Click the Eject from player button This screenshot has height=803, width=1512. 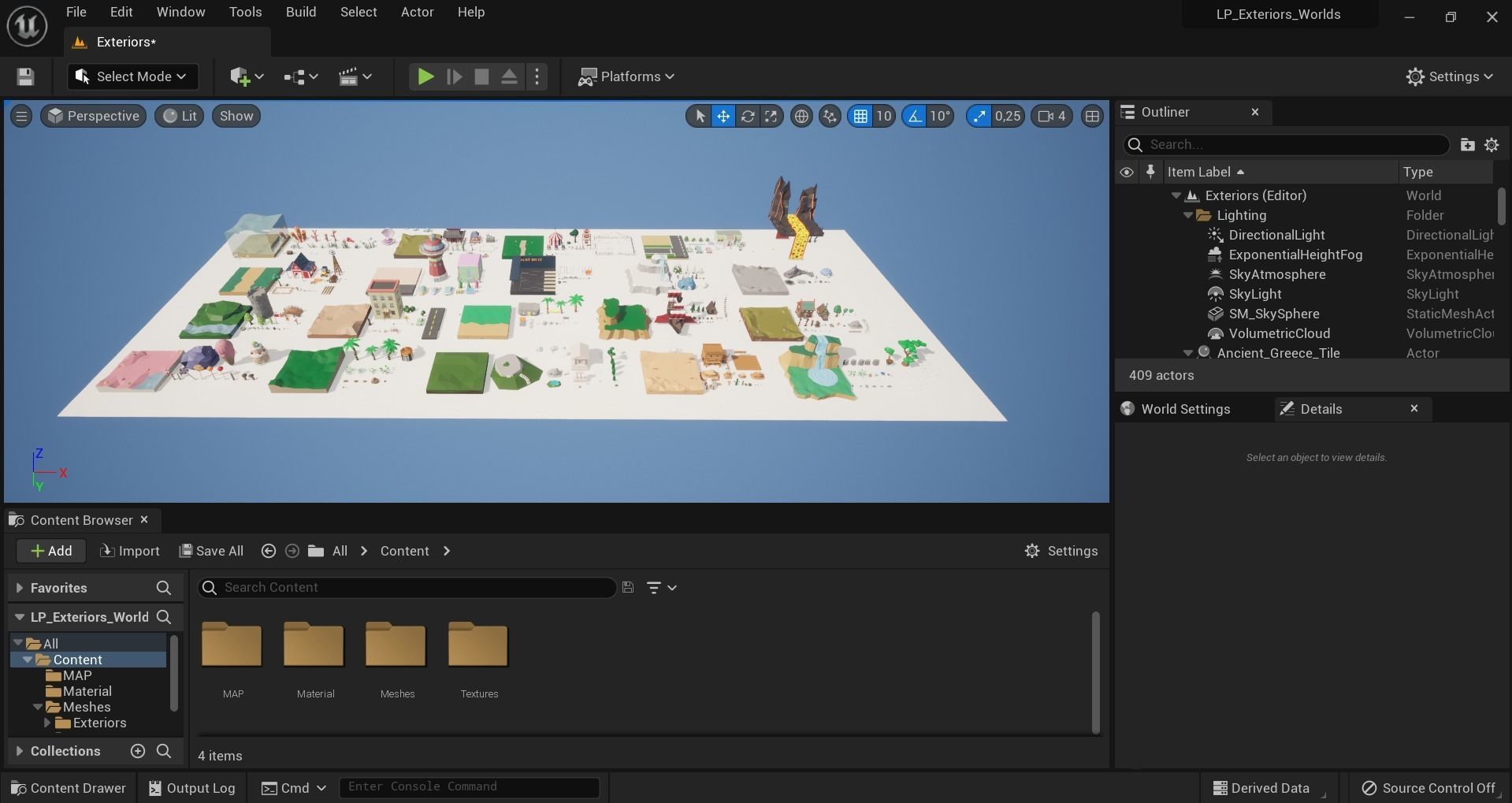click(x=509, y=76)
